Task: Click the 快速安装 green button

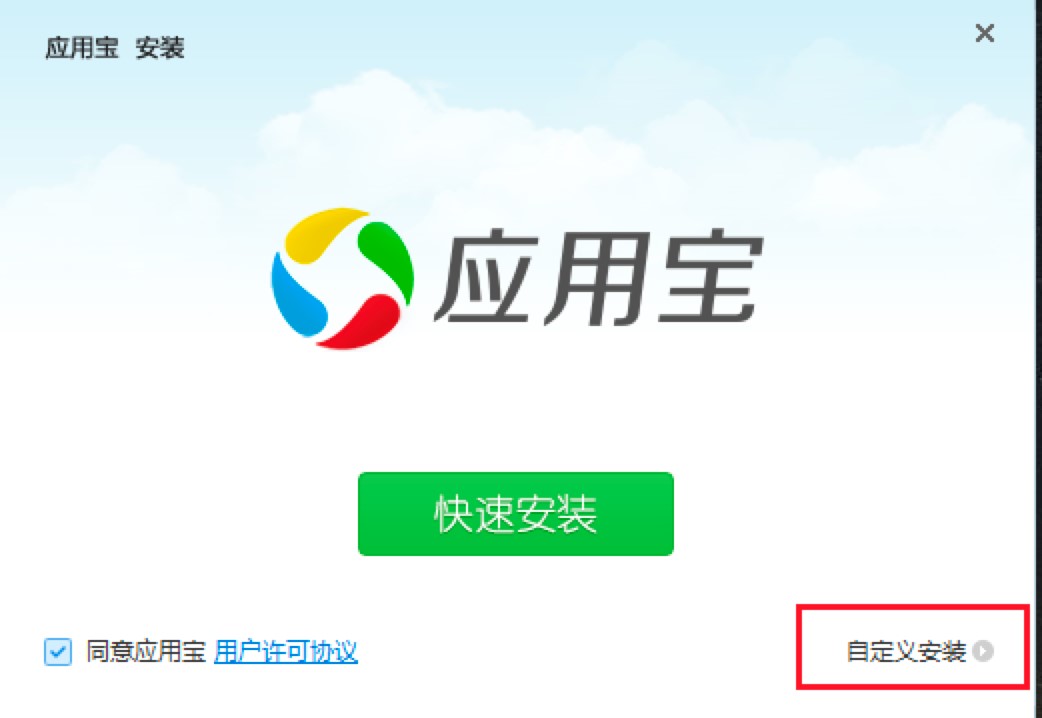Action: point(516,513)
